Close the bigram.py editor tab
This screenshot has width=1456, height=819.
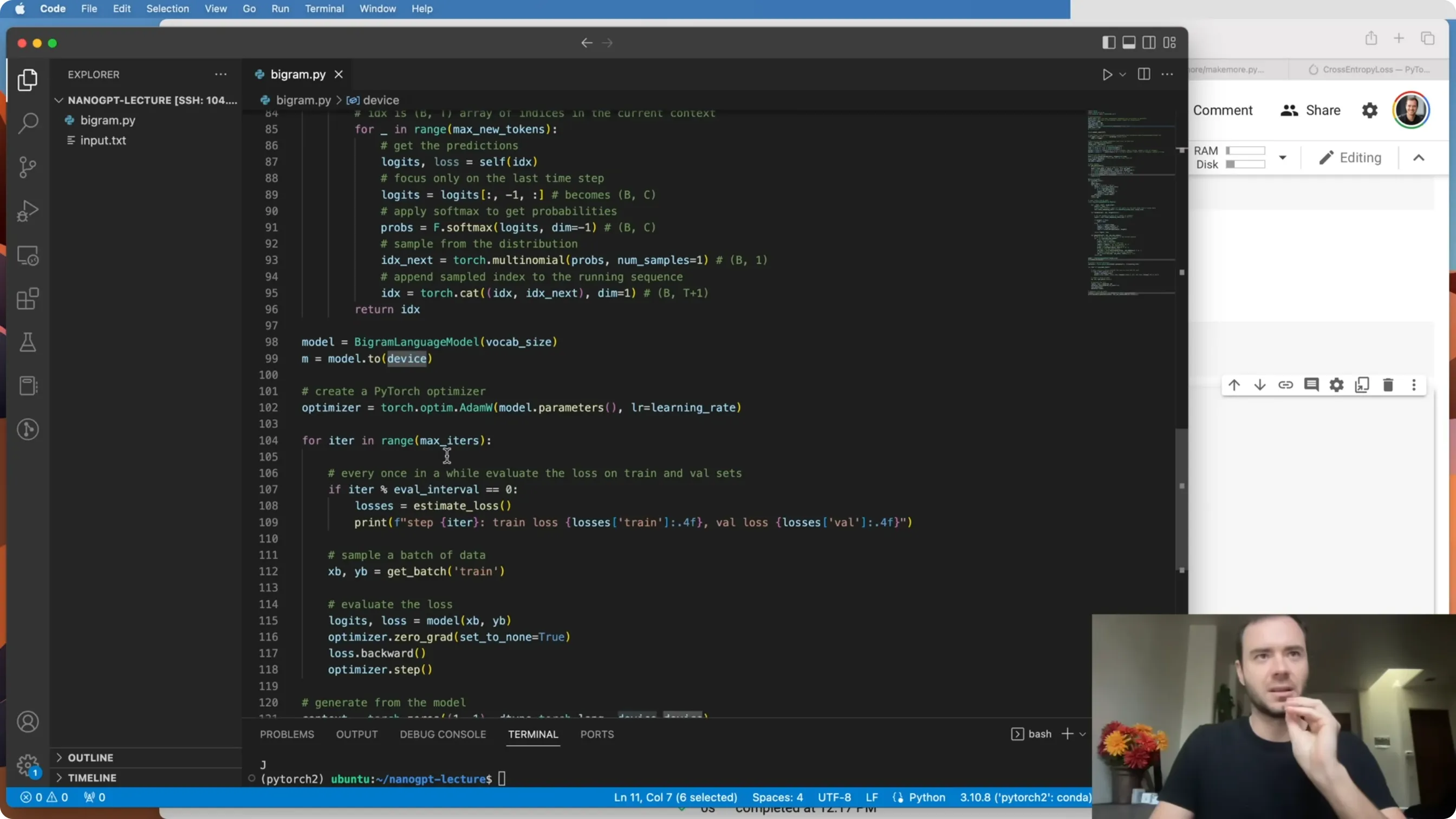coord(339,75)
